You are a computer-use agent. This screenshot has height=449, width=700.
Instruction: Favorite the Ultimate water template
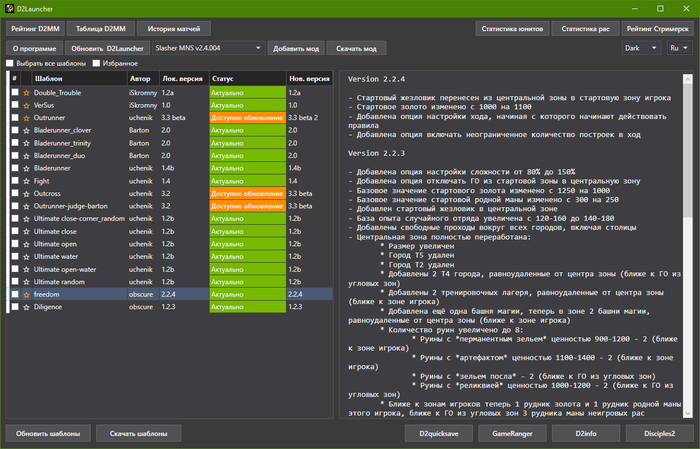point(27,256)
